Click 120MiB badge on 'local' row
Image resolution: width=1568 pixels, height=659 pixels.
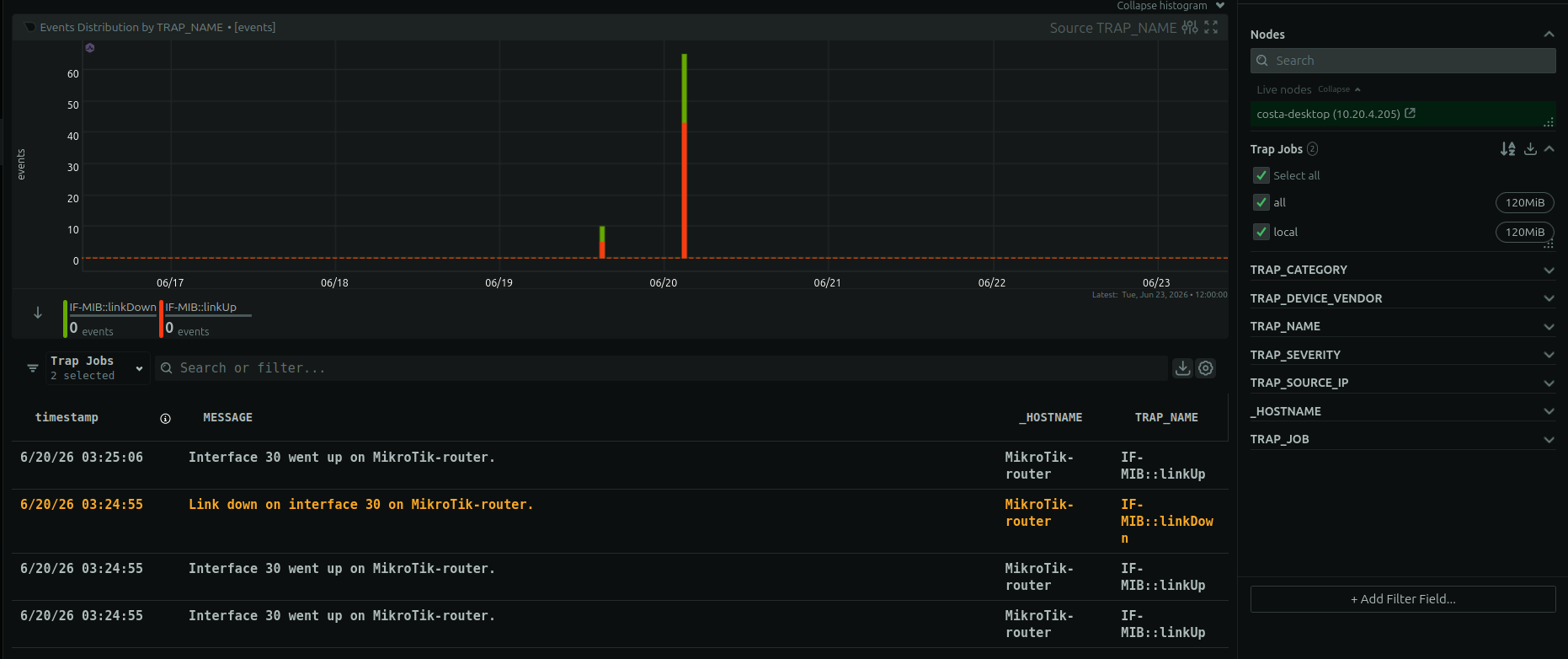coord(1525,232)
